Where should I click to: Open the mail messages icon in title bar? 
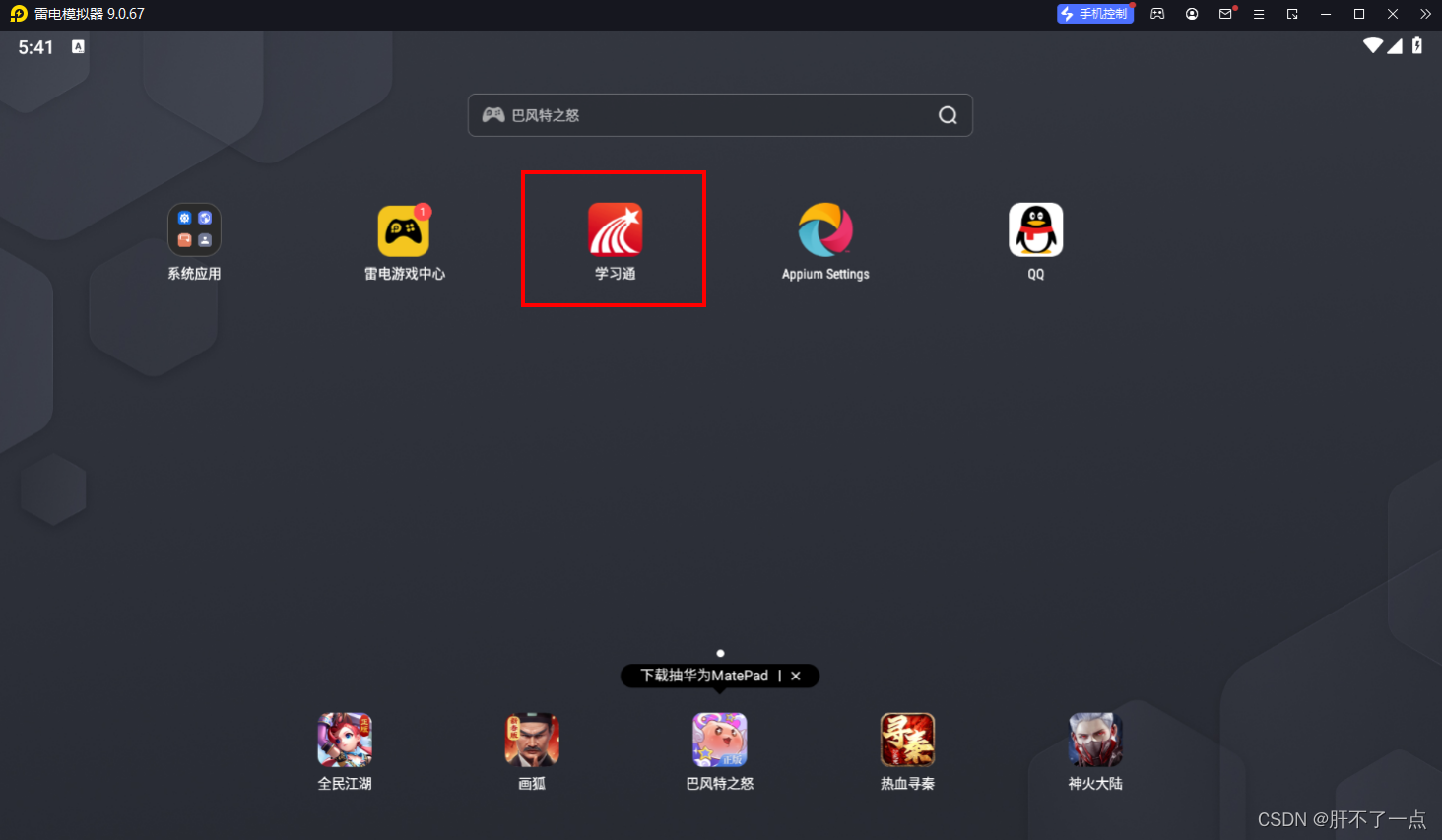coord(1226,14)
